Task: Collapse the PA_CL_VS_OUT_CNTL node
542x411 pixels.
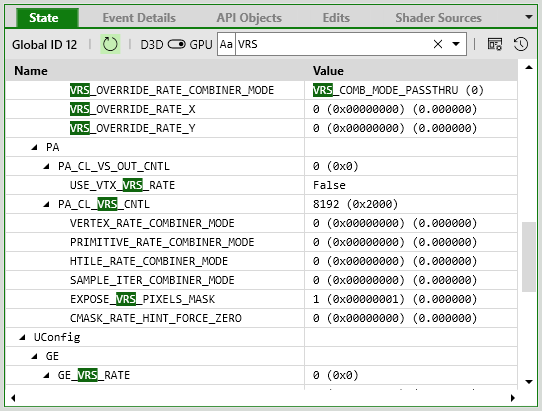Action: [46, 167]
